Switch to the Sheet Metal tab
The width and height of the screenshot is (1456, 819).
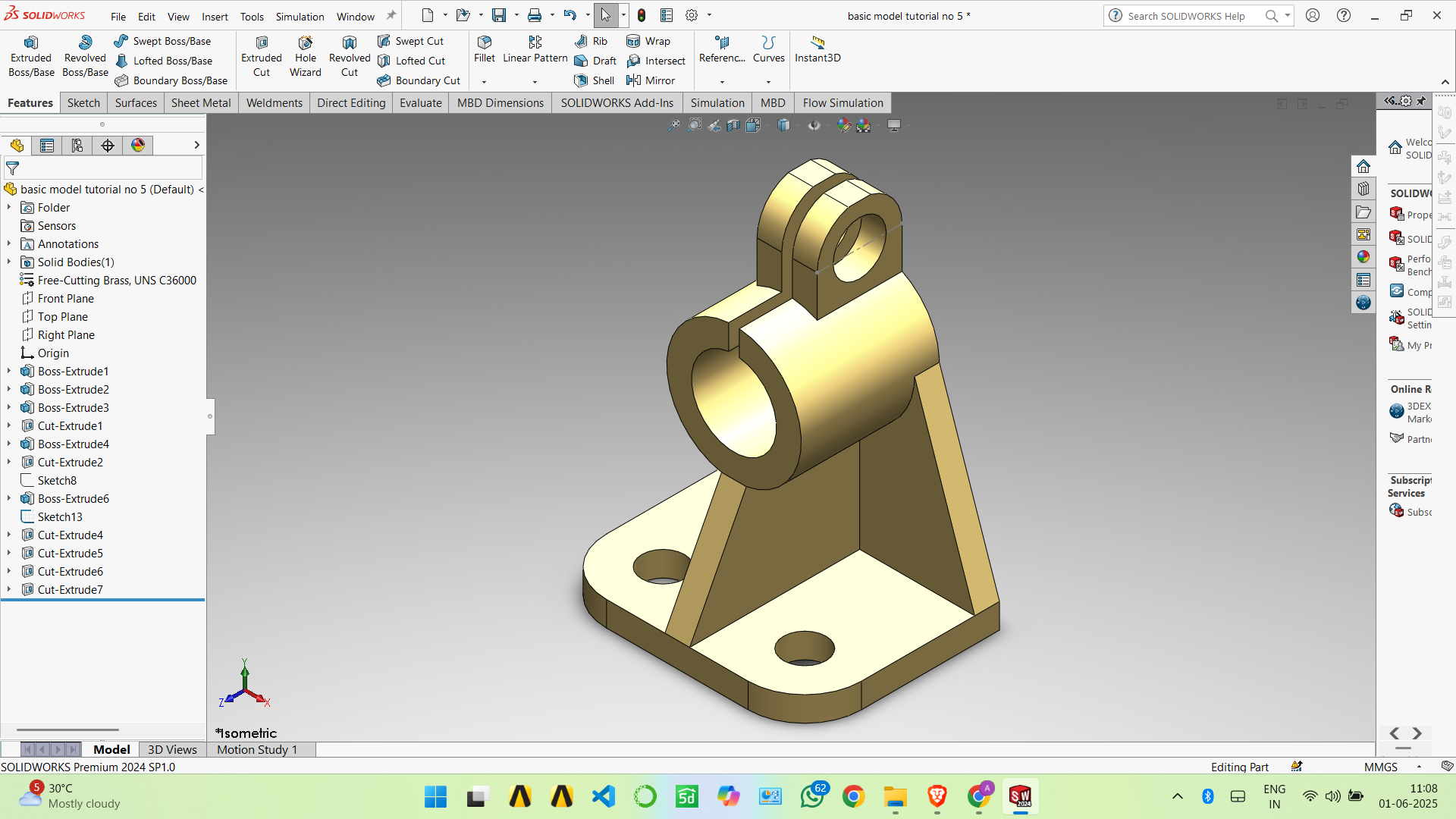[x=201, y=103]
